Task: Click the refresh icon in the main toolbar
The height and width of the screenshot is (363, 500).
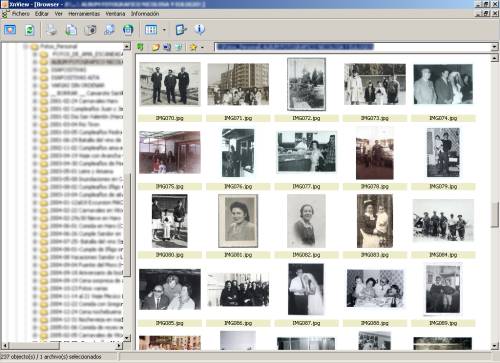Action: (30, 30)
